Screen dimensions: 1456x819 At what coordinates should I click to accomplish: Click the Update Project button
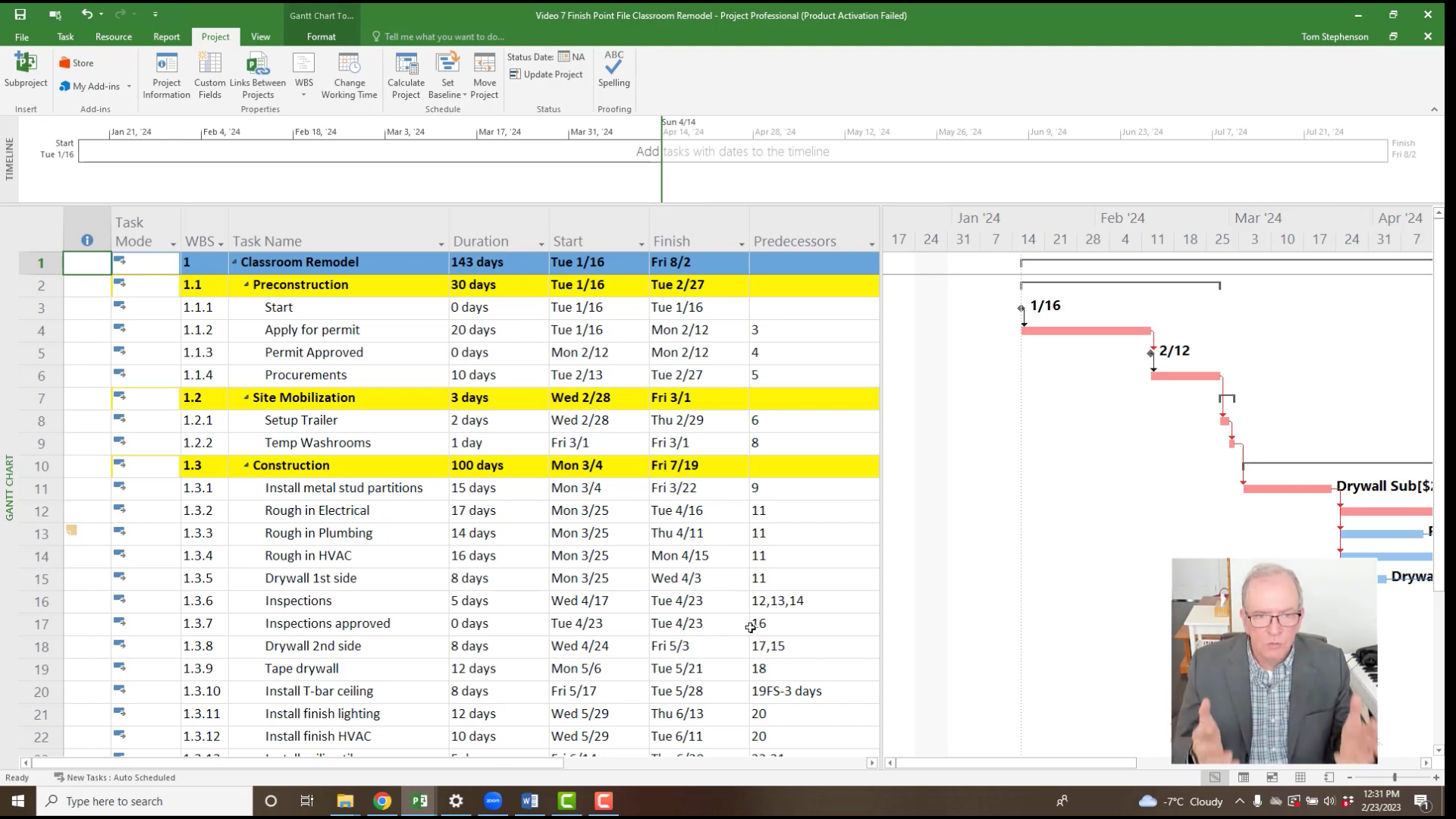click(x=546, y=74)
